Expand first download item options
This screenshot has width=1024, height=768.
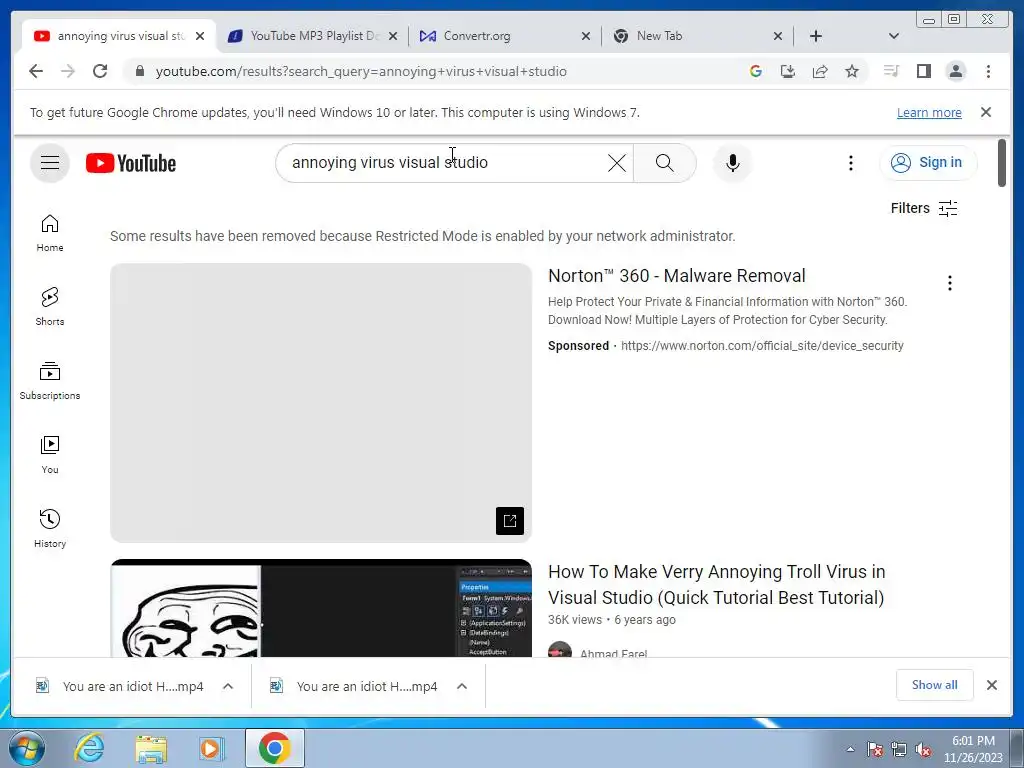pyautogui.click(x=228, y=686)
